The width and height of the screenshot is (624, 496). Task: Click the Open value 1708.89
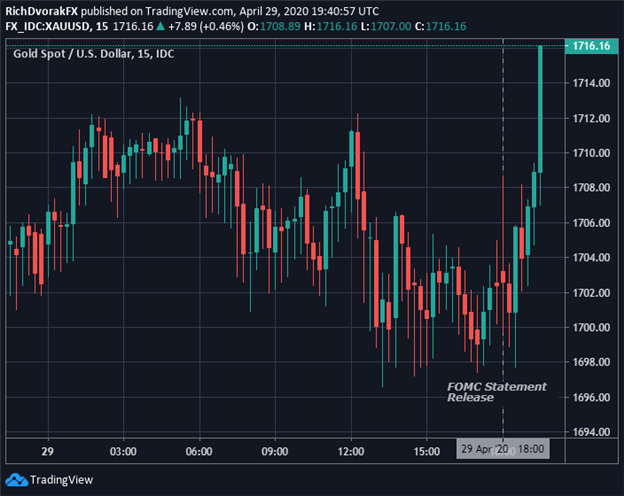[280, 27]
